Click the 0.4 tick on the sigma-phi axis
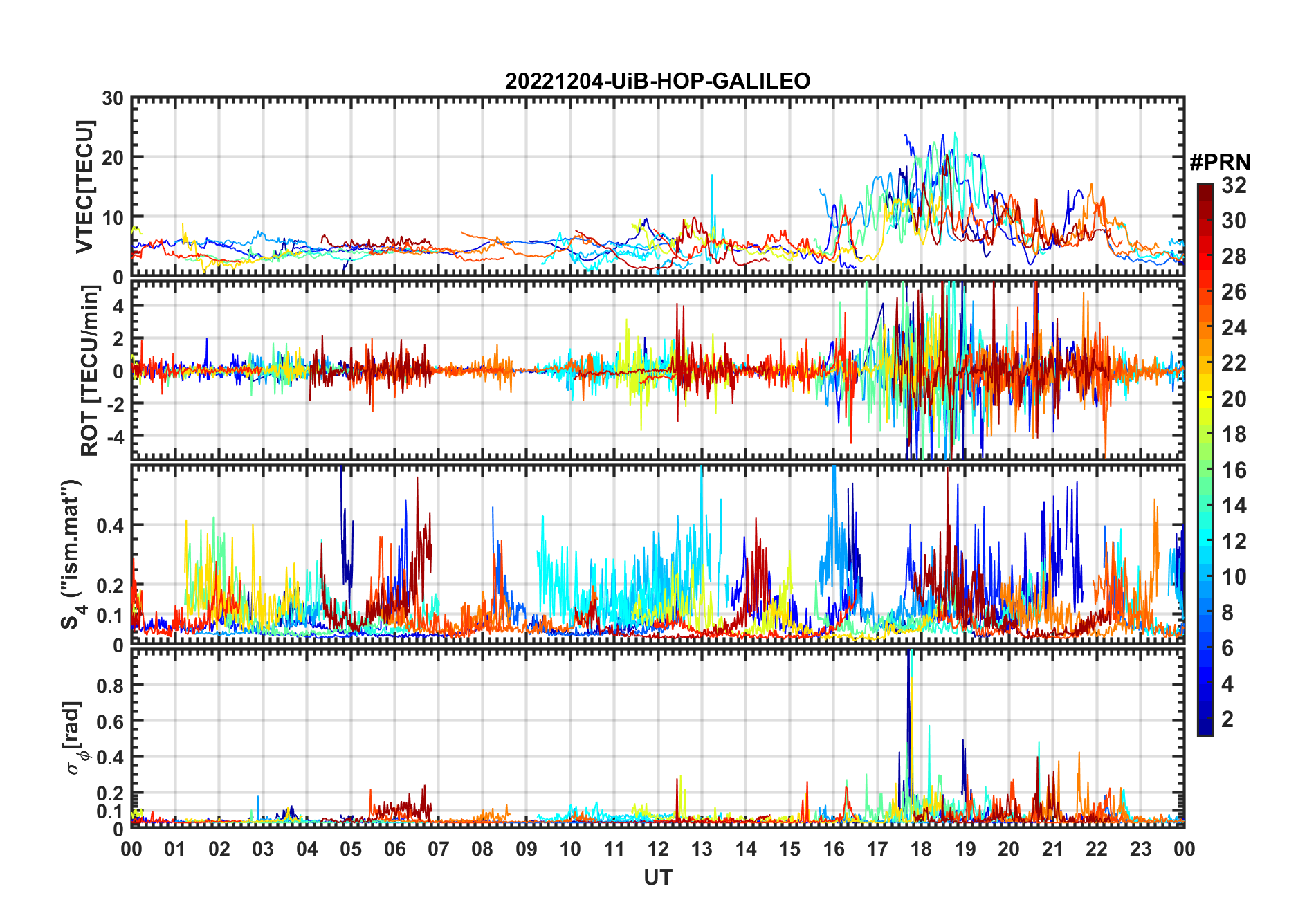The height and width of the screenshot is (920, 1316). click(110, 757)
